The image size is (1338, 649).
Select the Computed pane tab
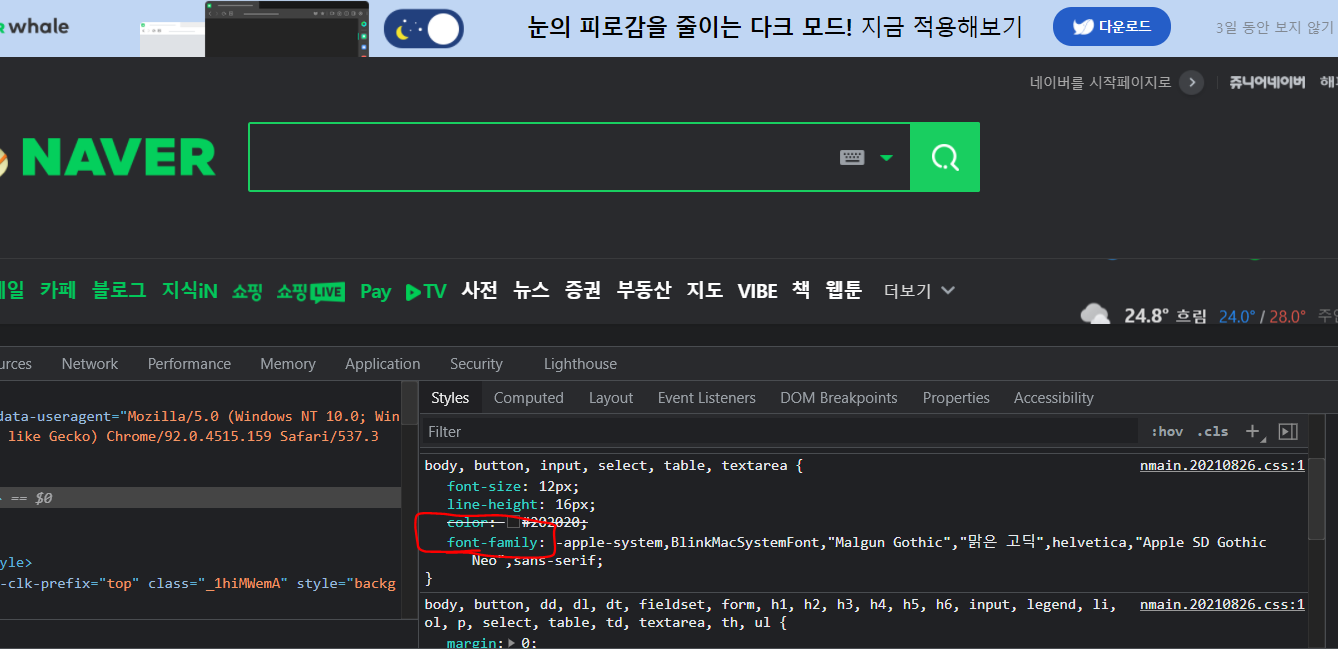click(x=529, y=398)
